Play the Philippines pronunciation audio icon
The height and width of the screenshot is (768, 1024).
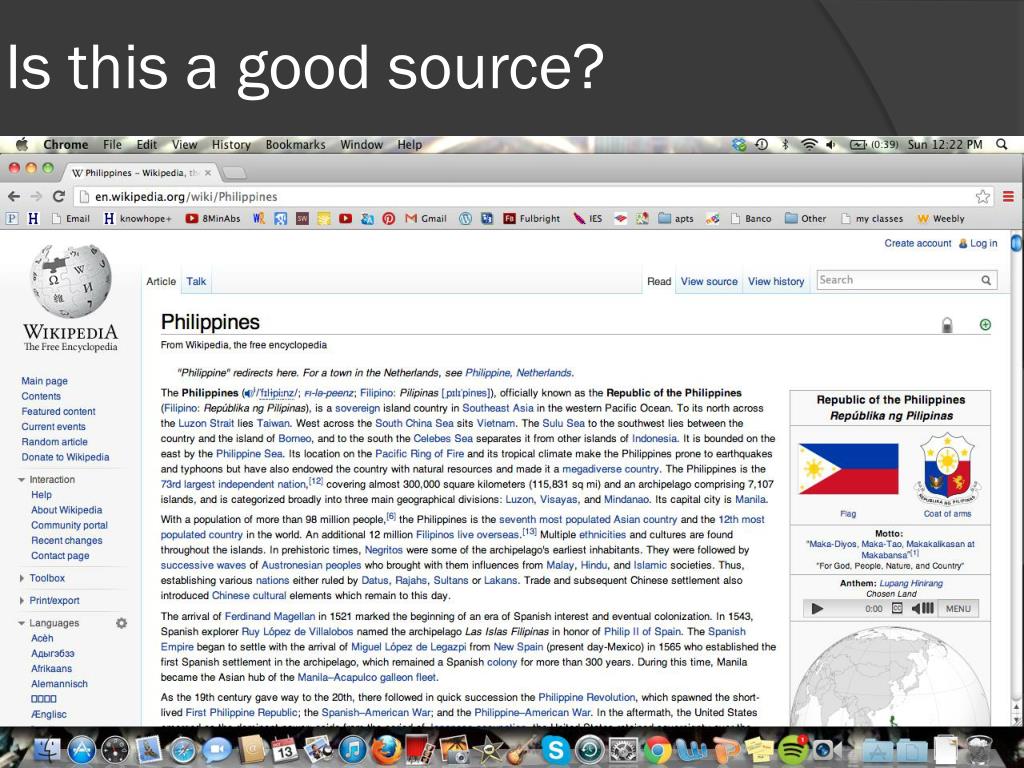248,393
